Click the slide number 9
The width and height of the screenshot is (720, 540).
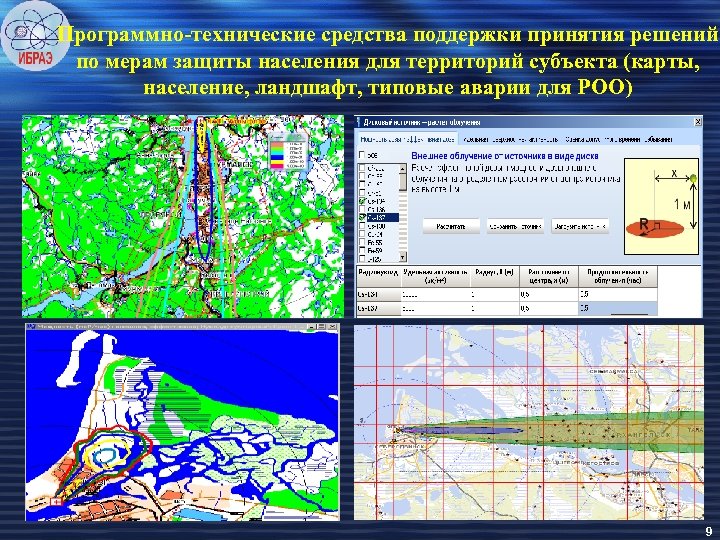pyautogui.click(x=708, y=529)
